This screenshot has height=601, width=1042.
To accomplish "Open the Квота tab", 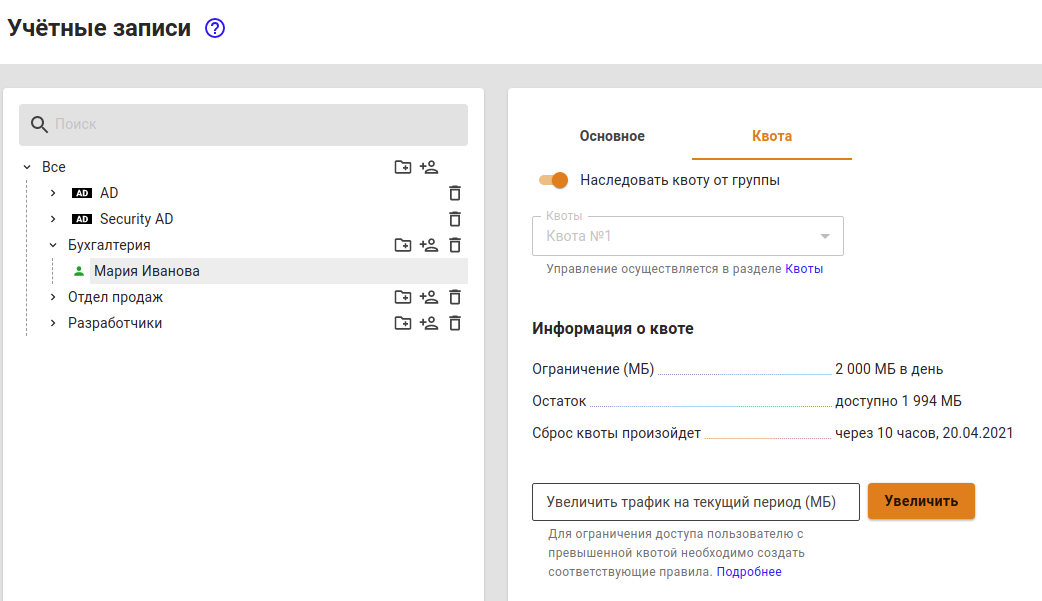I will point(771,136).
